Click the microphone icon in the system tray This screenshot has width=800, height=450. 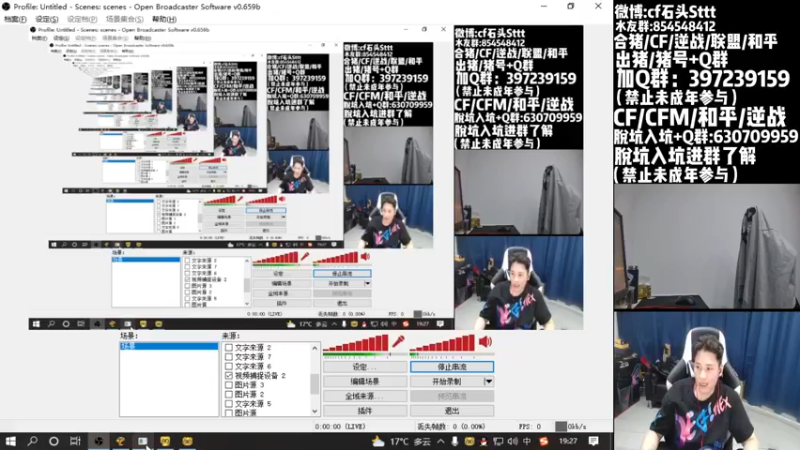(455, 441)
